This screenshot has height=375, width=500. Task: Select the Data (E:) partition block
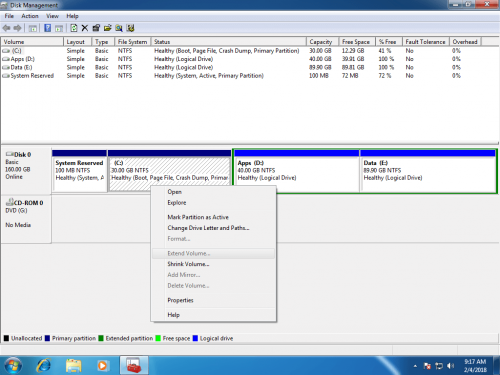point(428,171)
